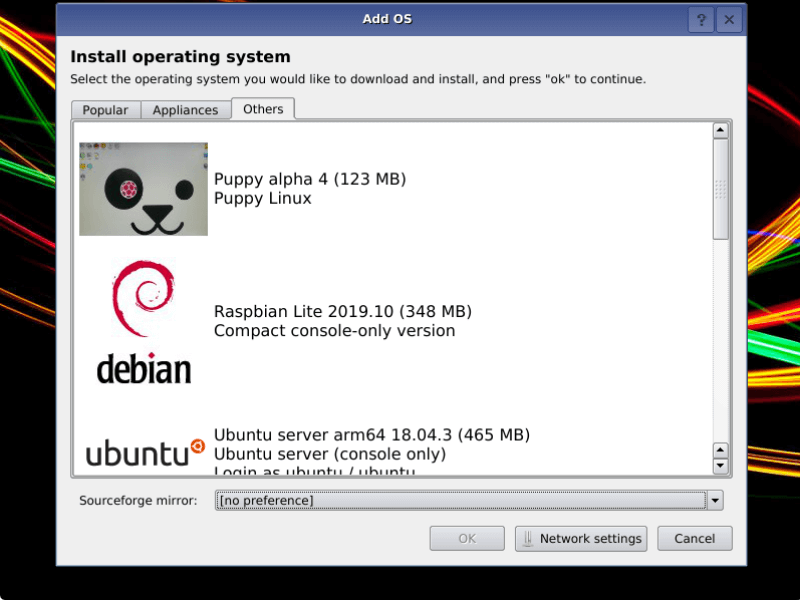
Task: Click the network cable icon
Action: click(x=528, y=538)
